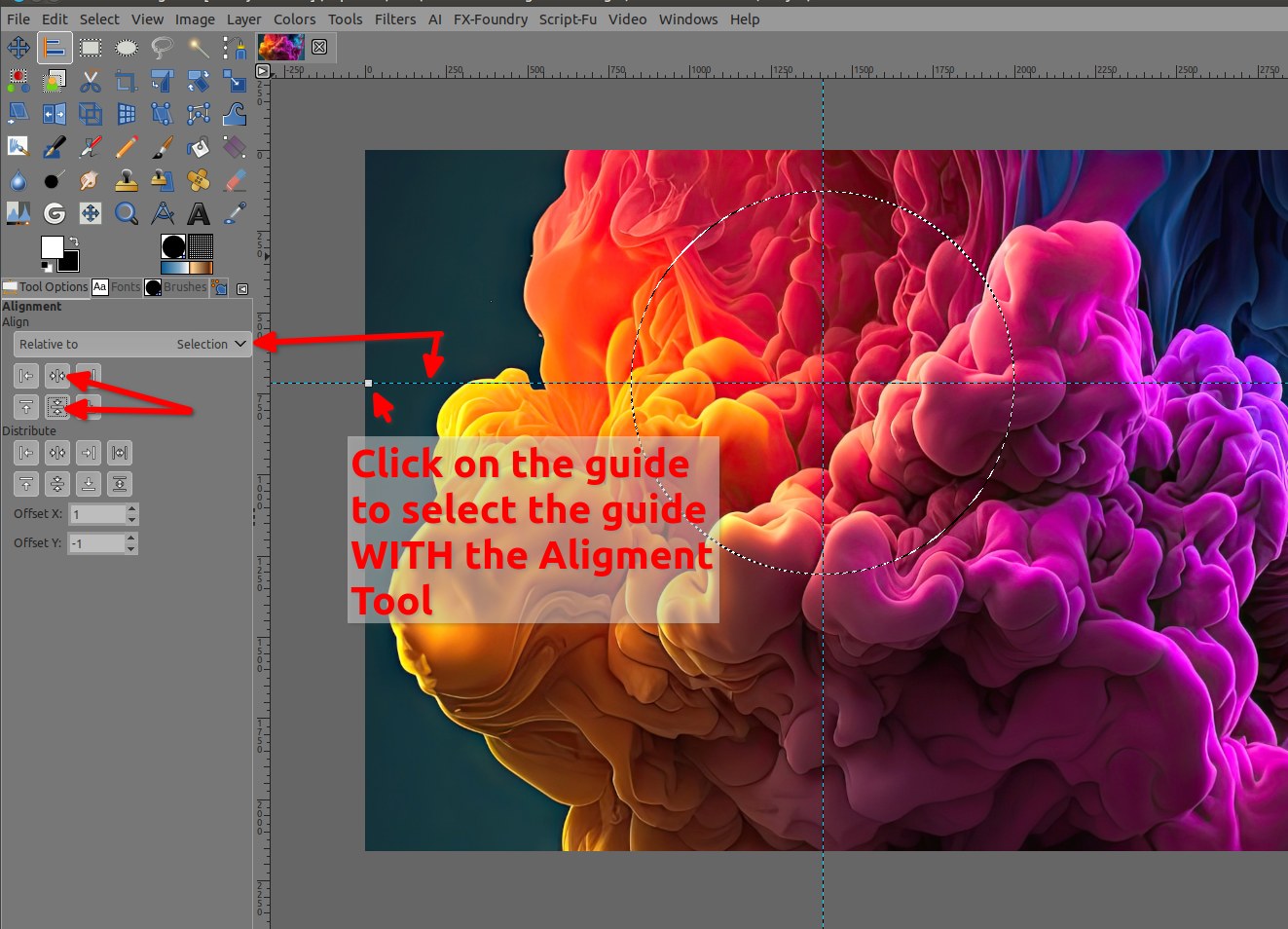
Task: Select the Move tool in toolbox
Action: tap(18, 47)
